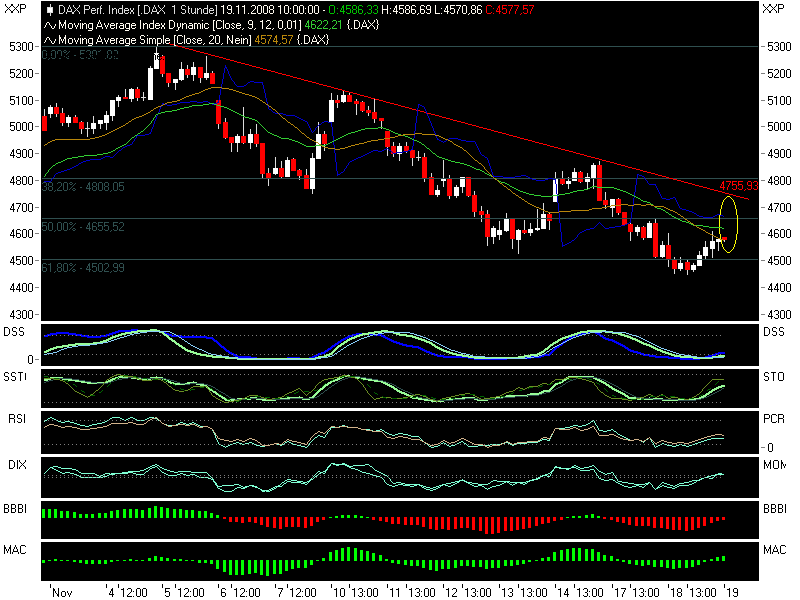The image size is (800, 600).
Task: Click the low value L:4570,86
Action: [458, 10]
